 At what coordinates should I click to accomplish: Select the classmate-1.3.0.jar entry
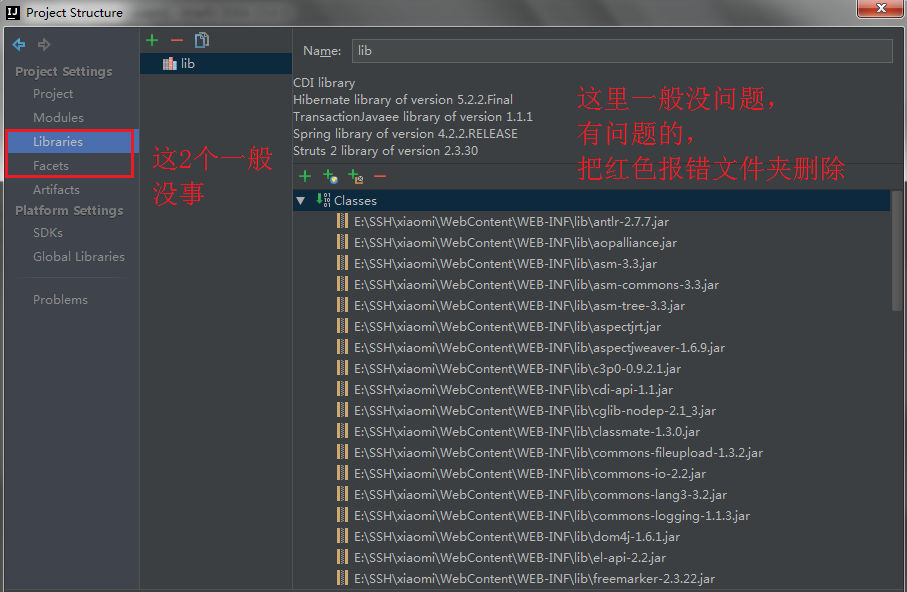pyautogui.click(x=527, y=432)
